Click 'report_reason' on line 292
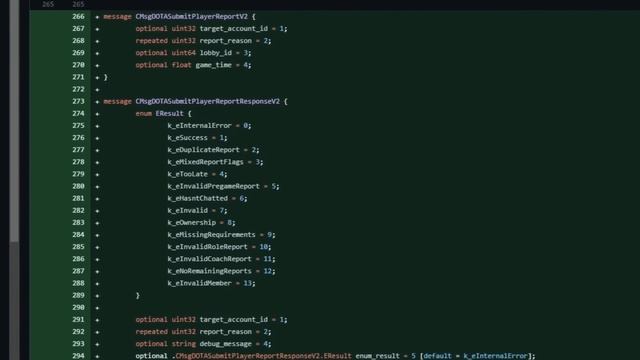This screenshot has width=640, height=360. [x=225, y=332]
